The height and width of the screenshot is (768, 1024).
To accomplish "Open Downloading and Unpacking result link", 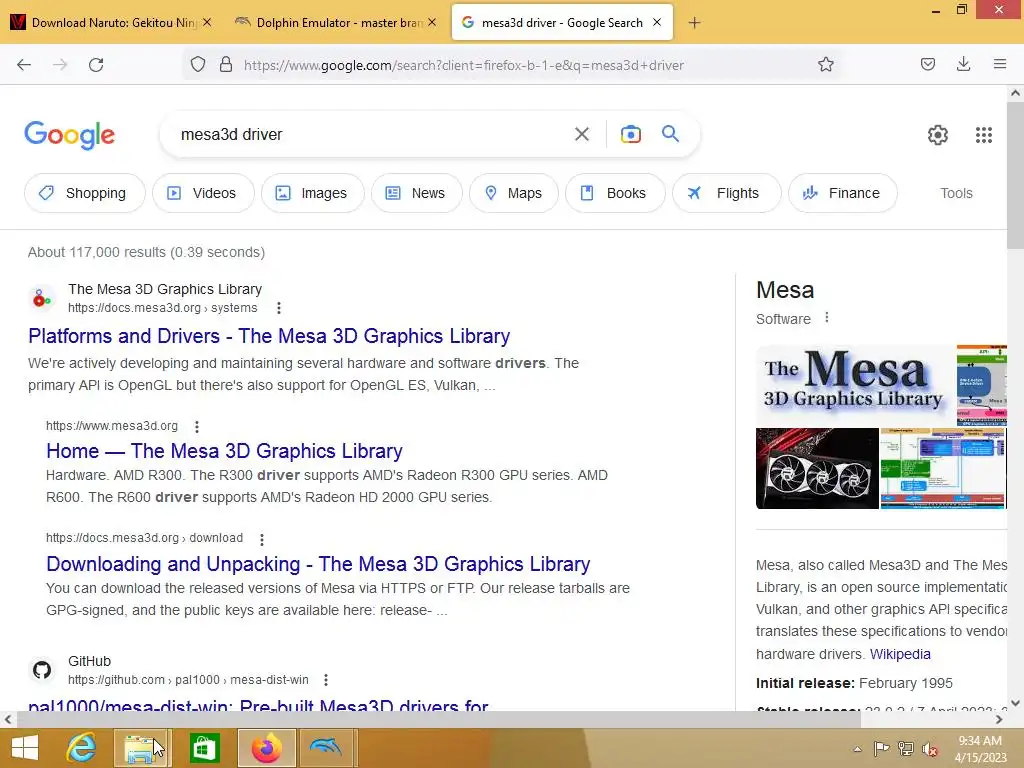I will pyautogui.click(x=318, y=564).
